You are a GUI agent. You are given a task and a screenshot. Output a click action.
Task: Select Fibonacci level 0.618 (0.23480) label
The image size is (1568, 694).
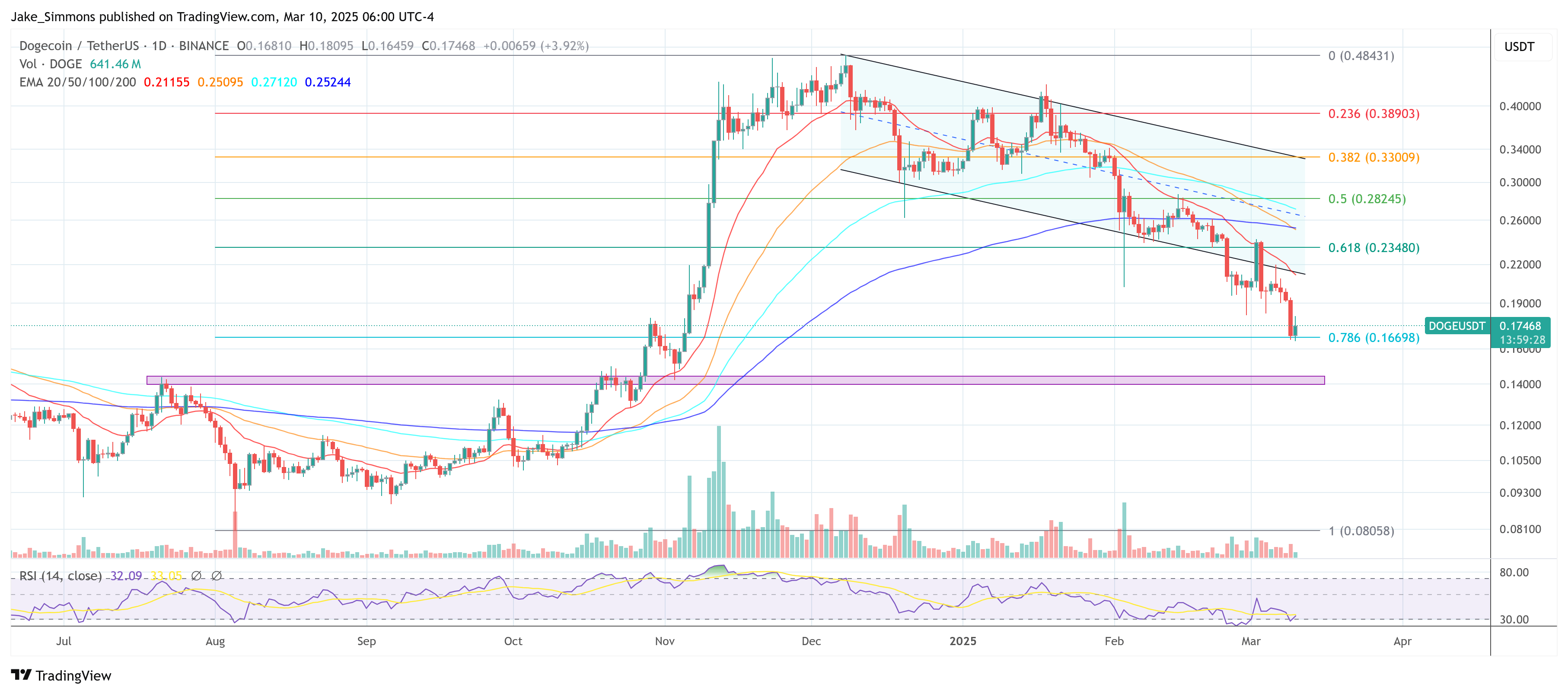click(1374, 248)
